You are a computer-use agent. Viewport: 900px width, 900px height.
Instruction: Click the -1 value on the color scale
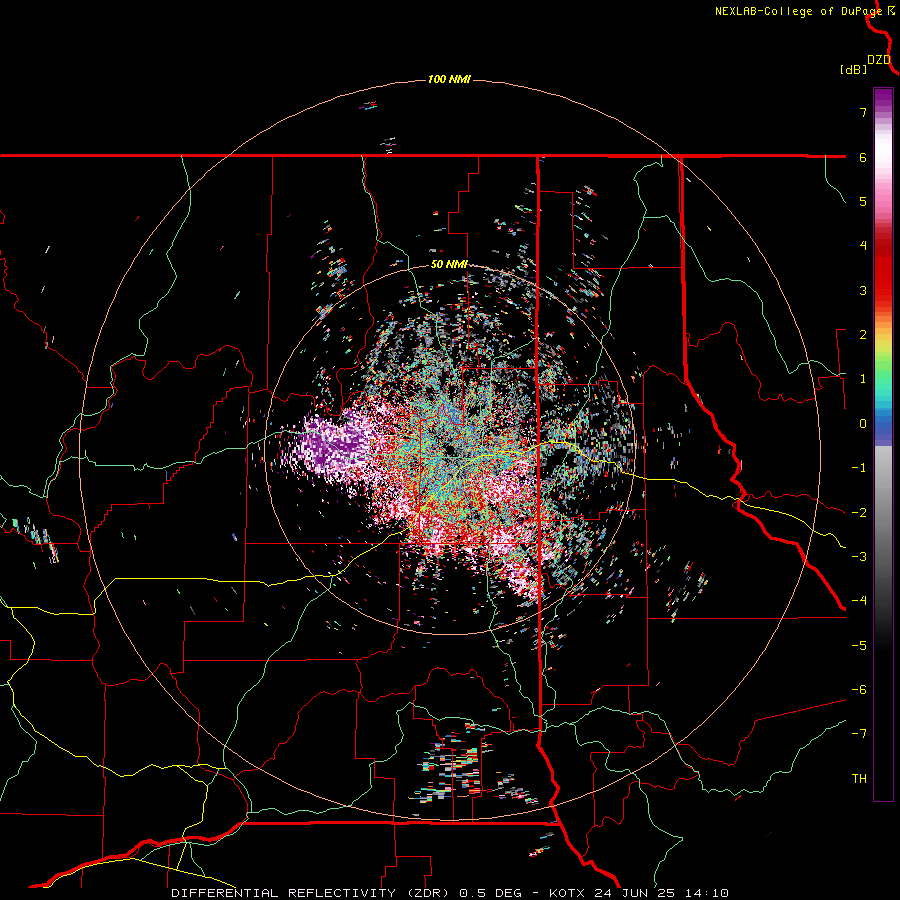click(859, 468)
